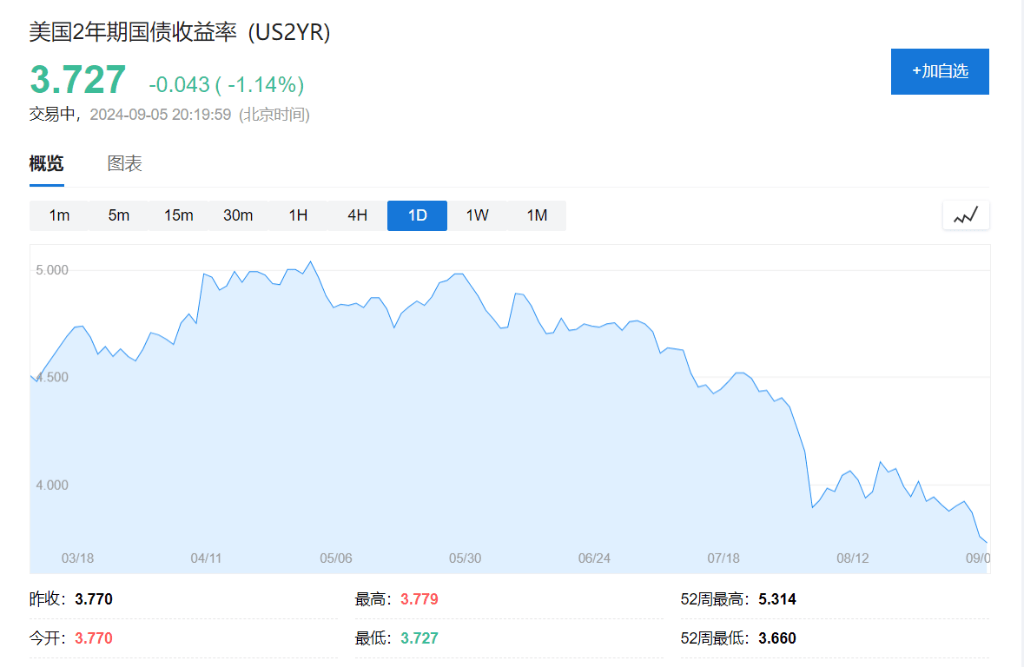Enable the 15m timeframe
1024x667 pixels.
coord(177,215)
